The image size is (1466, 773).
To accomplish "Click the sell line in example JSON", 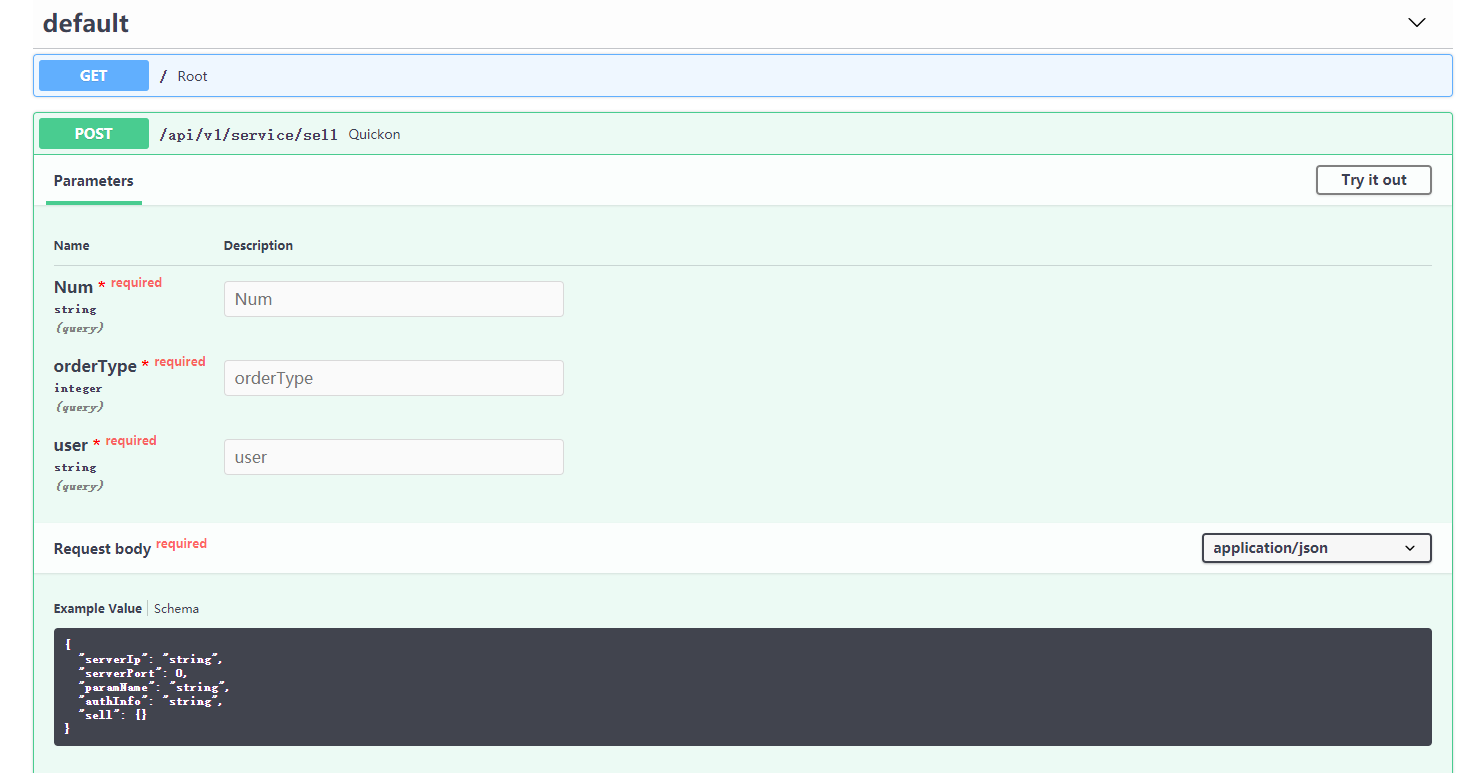I will [113, 715].
